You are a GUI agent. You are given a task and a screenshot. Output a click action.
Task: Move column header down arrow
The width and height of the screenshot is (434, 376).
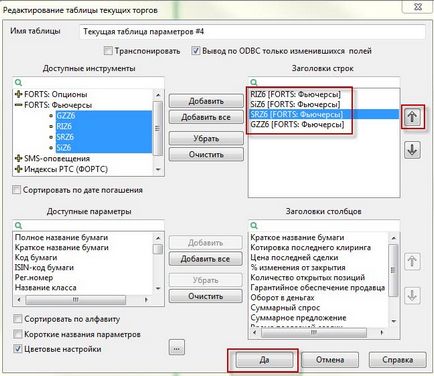412,295
